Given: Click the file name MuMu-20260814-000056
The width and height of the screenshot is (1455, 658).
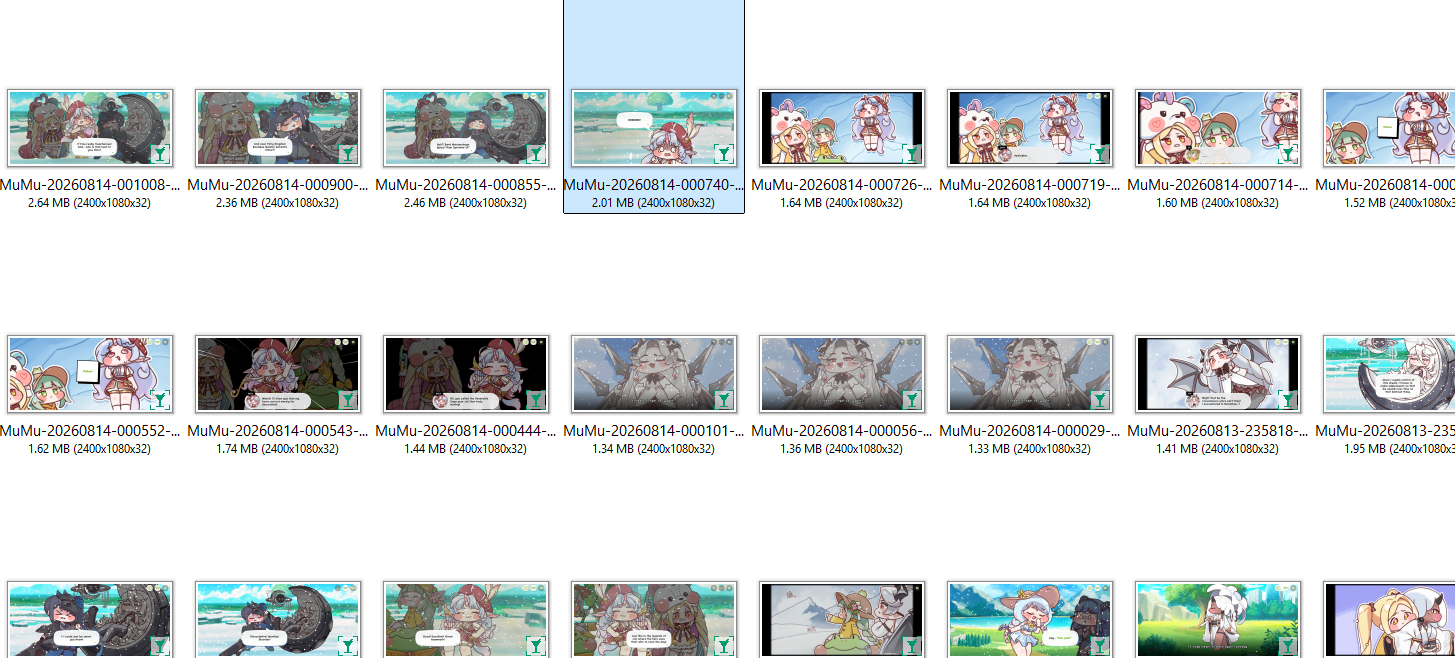Looking at the screenshot, I should click(842, 431).
